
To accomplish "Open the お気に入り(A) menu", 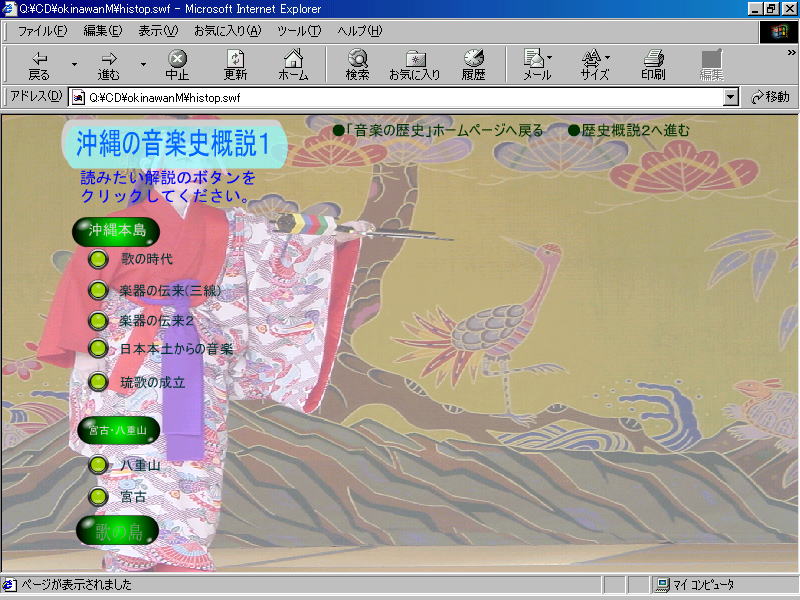I will (x=228, y=31).
